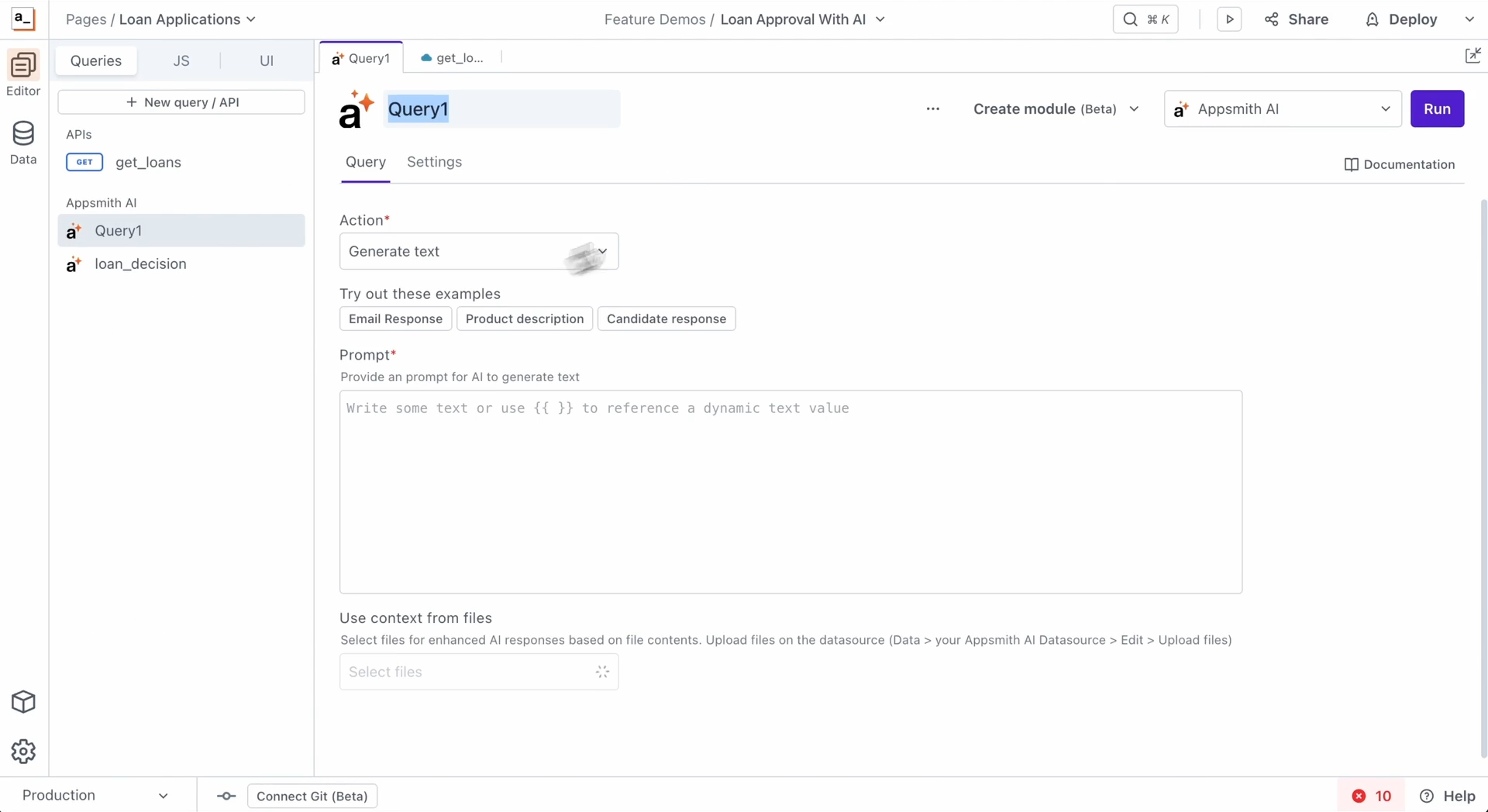Click the Deploy rocket button
The image size is (1488, 812).
[1401, 19]
